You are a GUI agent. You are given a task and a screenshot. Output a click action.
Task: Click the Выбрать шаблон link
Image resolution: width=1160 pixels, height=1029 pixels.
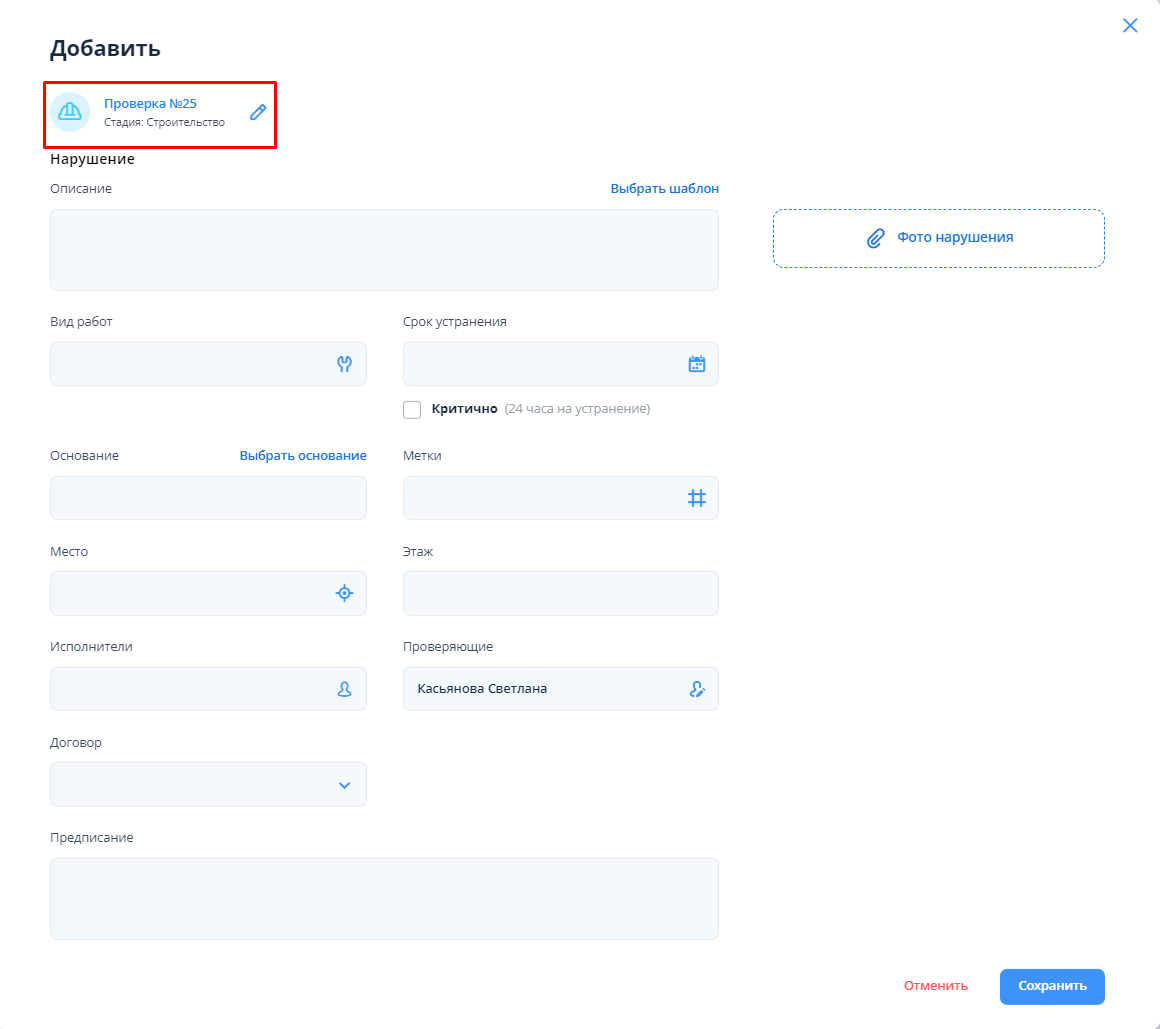664,189
